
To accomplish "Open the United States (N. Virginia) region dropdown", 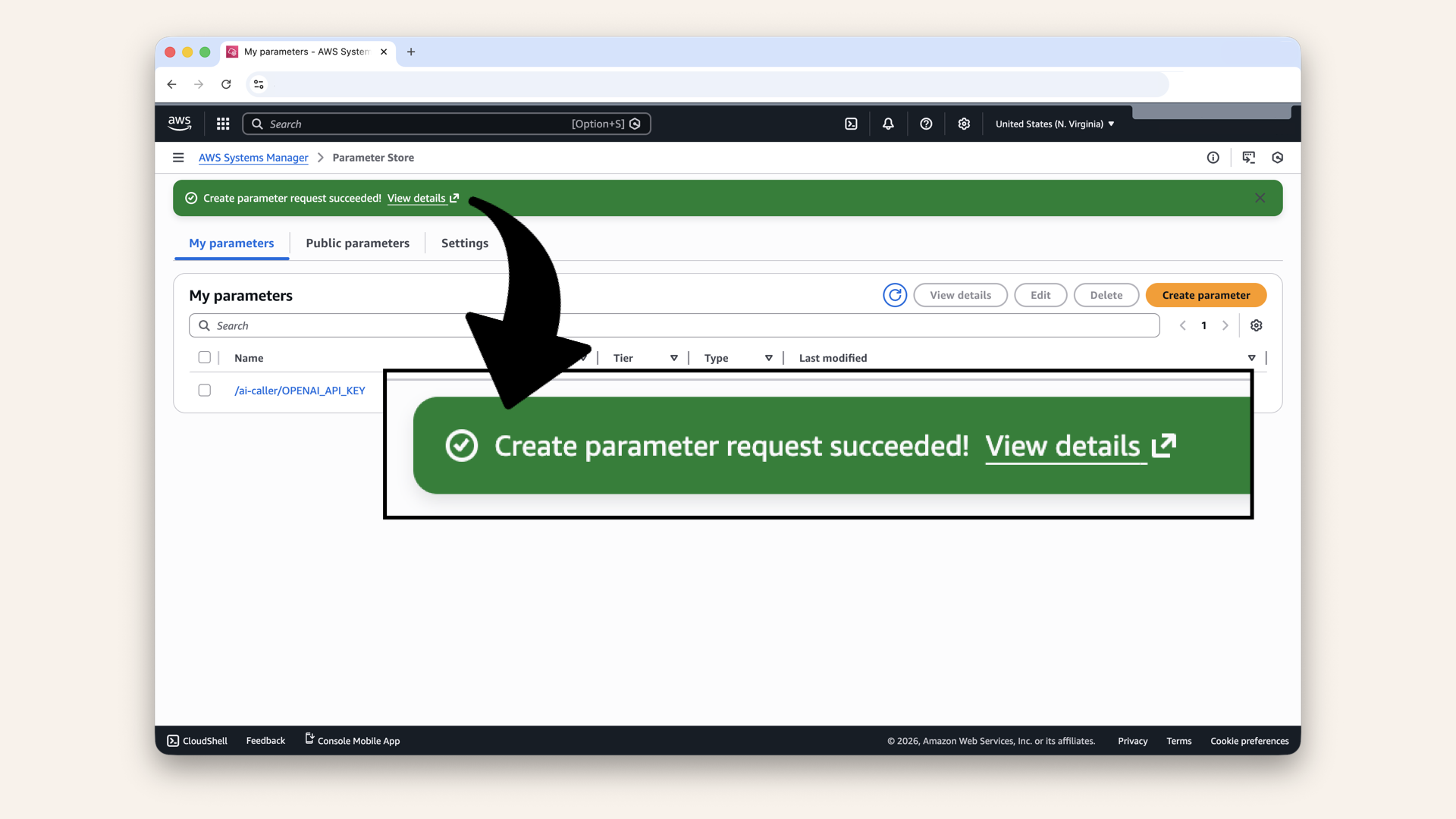I will [x=1053, y=124].
